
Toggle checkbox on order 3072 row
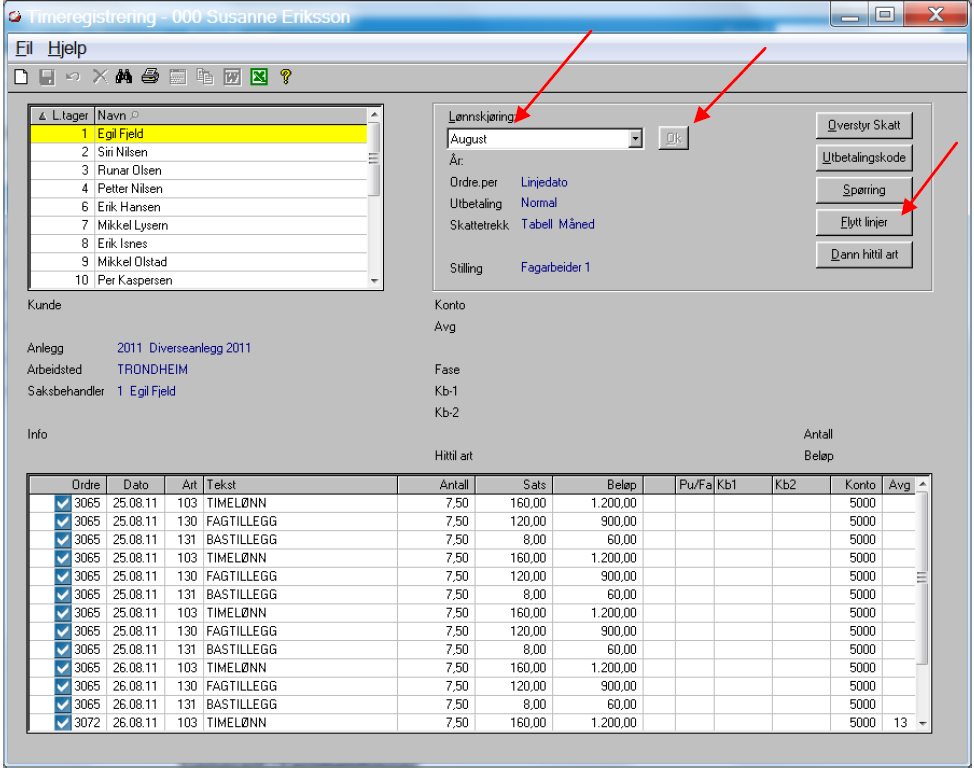[63, 723]
